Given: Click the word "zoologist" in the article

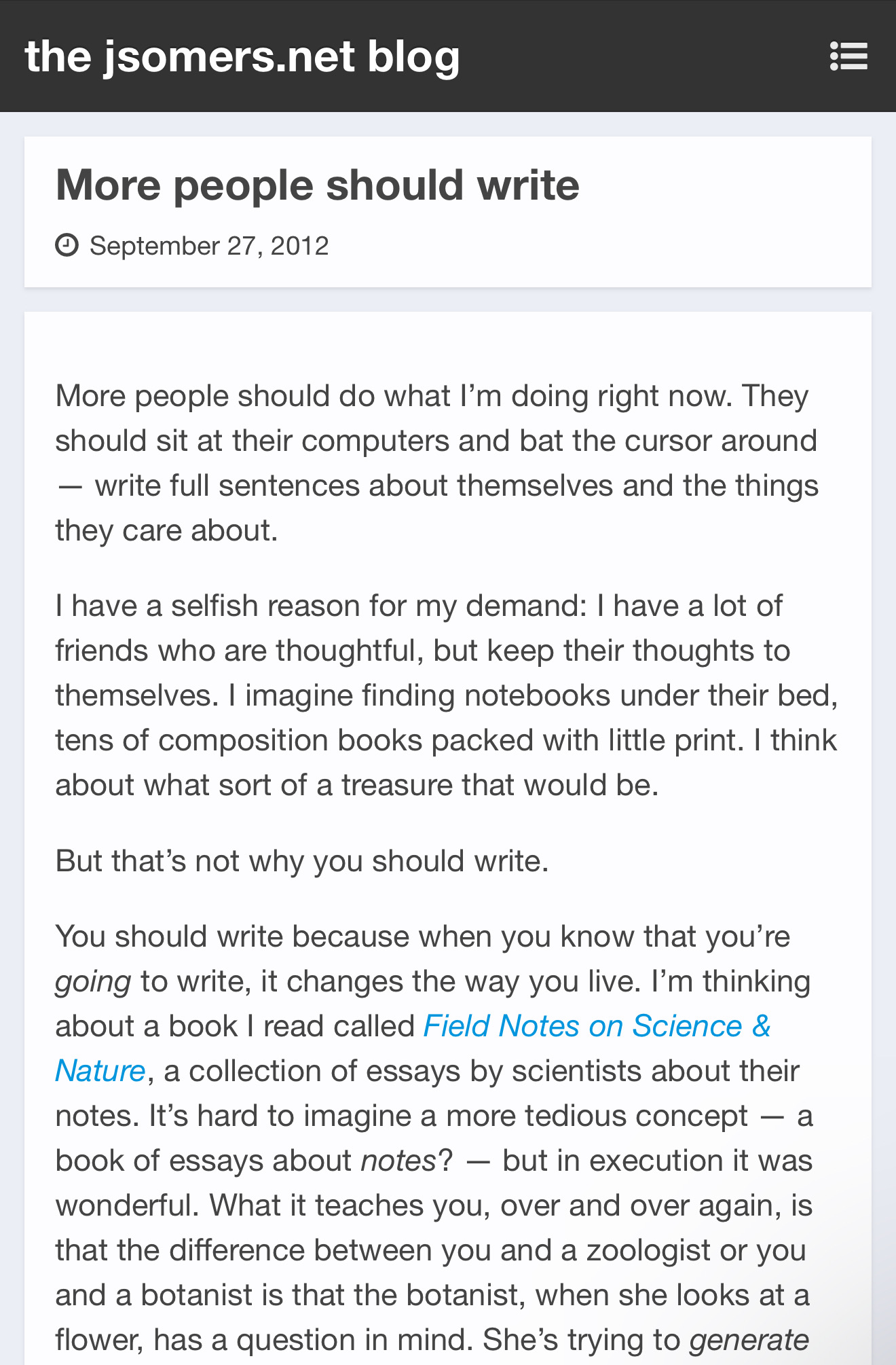Looking at the screenshot, I should point(648,1250).
